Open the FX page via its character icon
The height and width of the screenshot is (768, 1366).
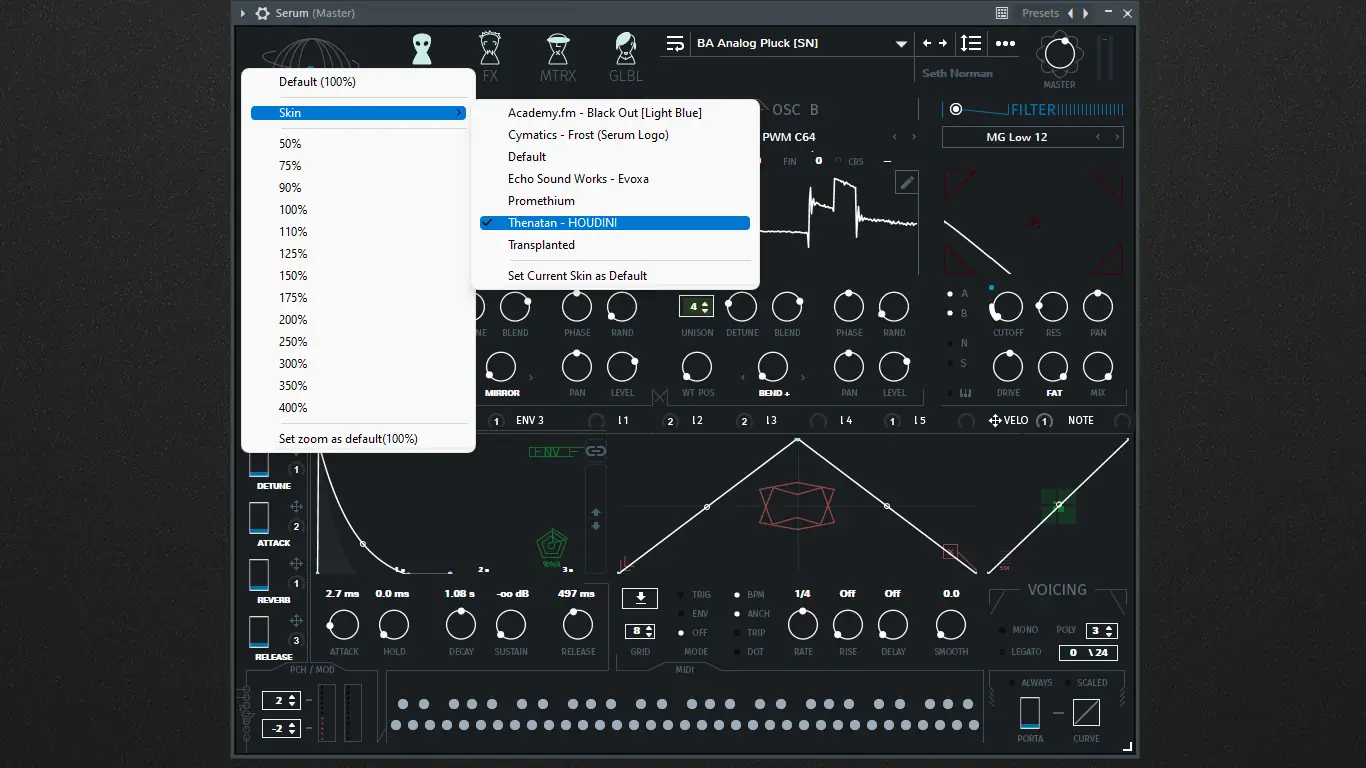coord(489,49)
